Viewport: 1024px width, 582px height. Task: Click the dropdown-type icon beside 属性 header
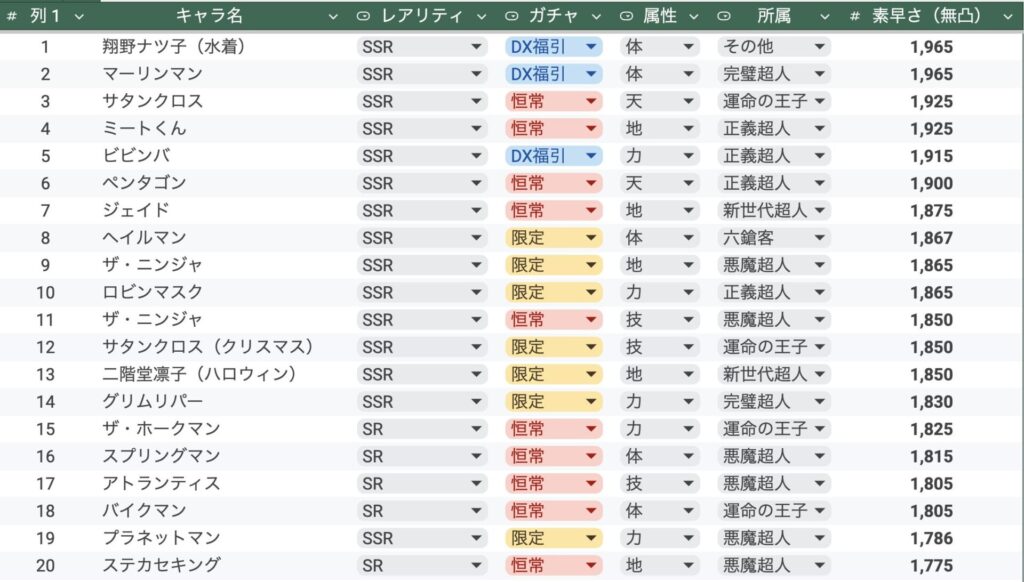click(x=627, y=17)
